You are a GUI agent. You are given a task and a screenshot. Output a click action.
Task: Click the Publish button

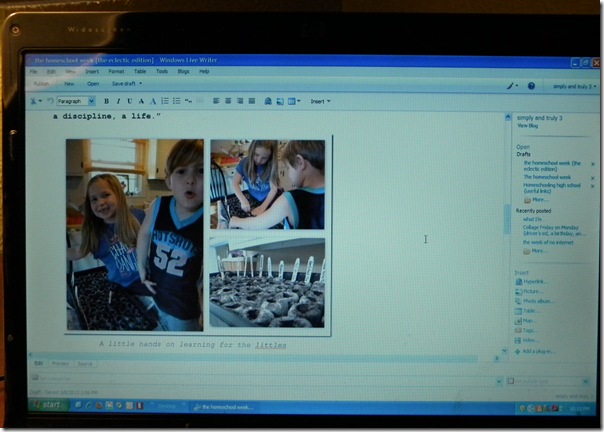click(41, 84)
